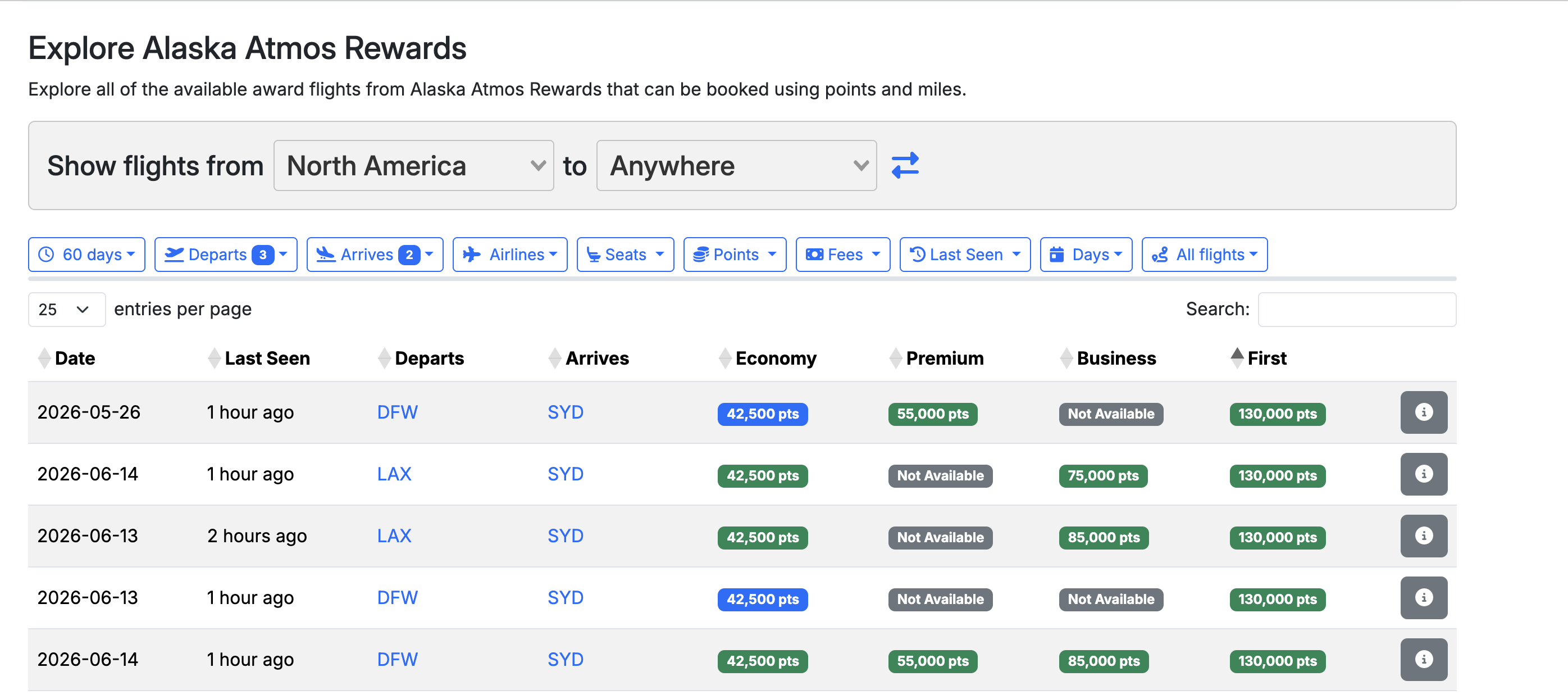
Task: Open SYD link in 2026-06-14 LAX row
Action: pos(566,474)
